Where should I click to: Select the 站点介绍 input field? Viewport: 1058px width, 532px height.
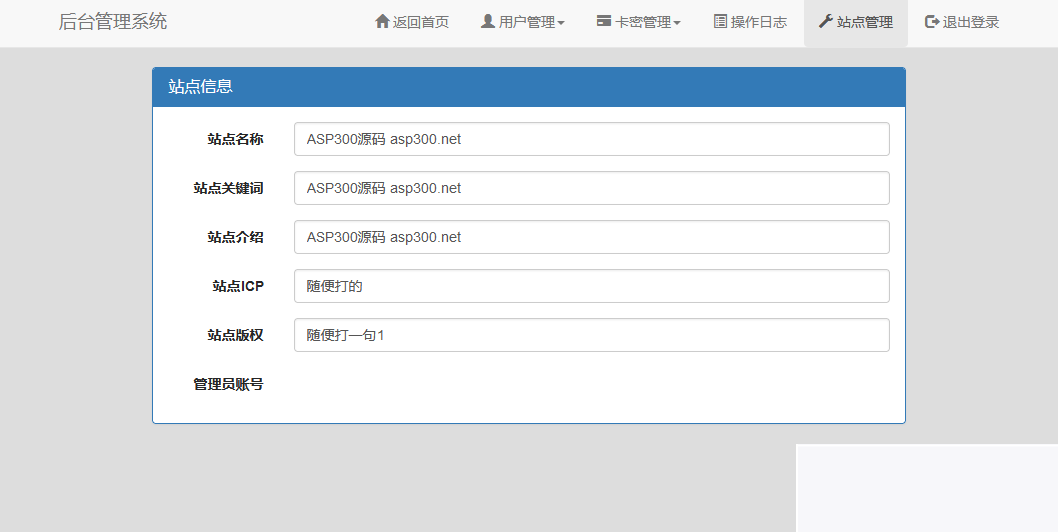591,237
